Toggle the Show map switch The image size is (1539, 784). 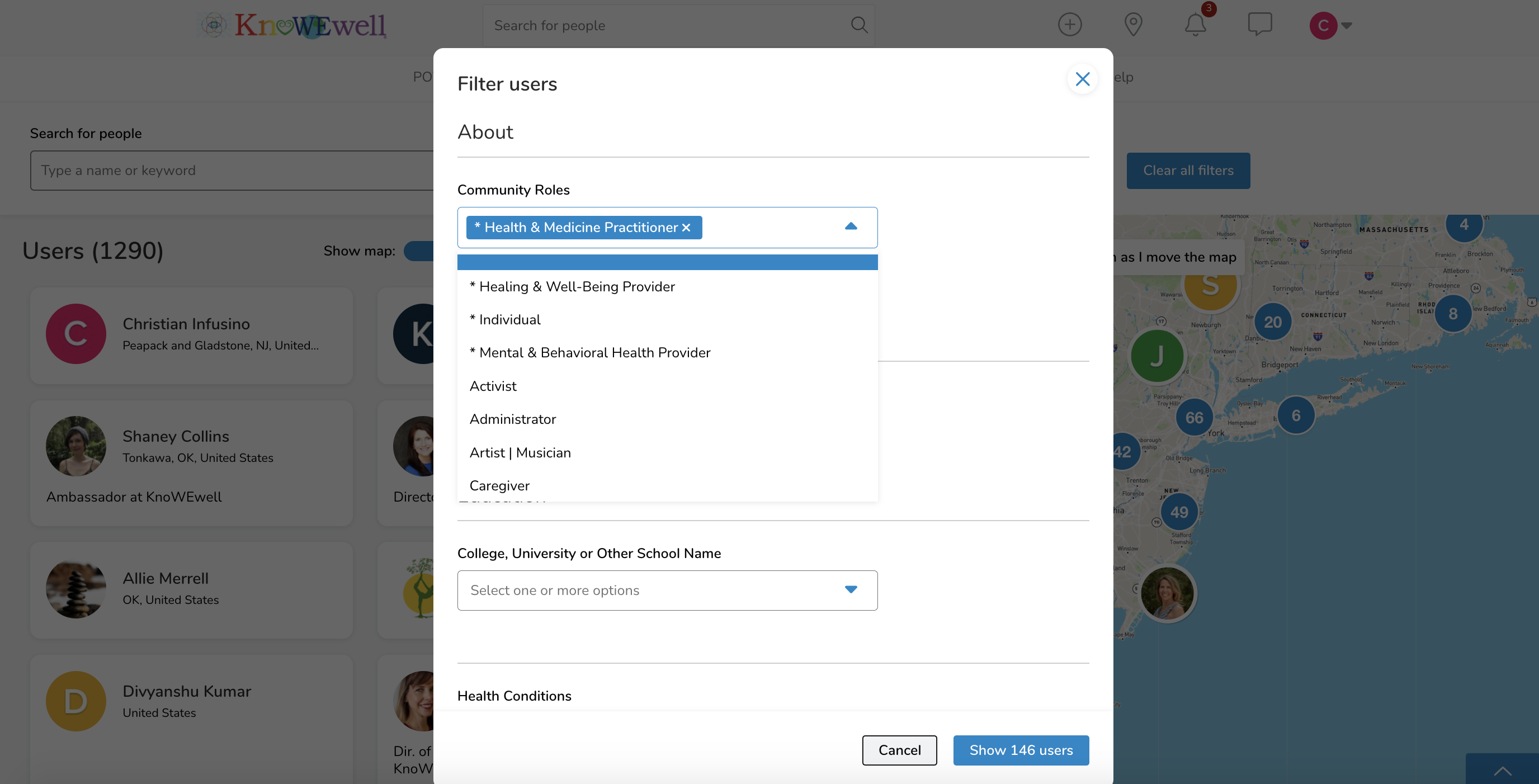coord(419,251)
